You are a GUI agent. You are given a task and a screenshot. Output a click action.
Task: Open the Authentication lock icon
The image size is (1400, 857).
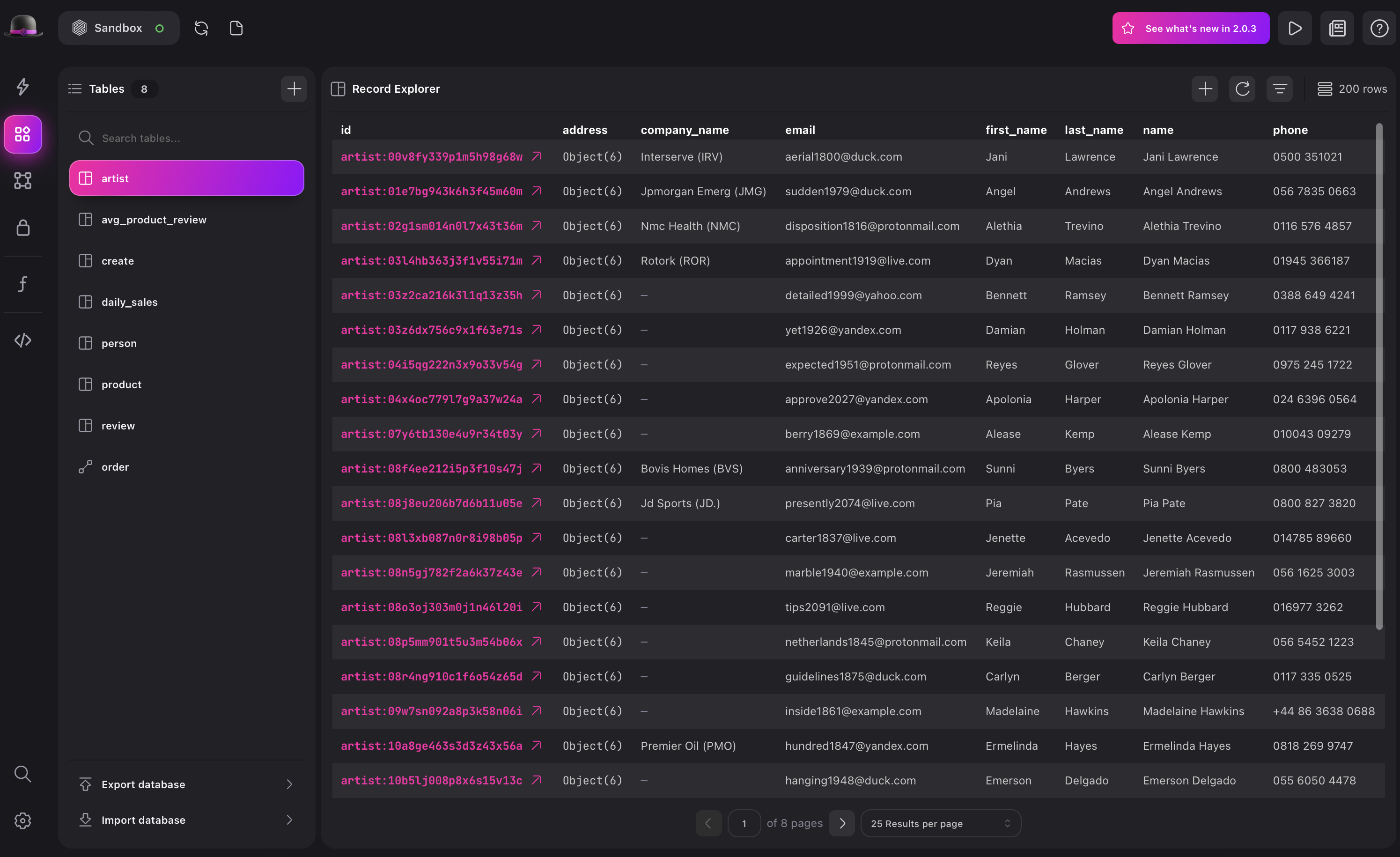(23, 227)
